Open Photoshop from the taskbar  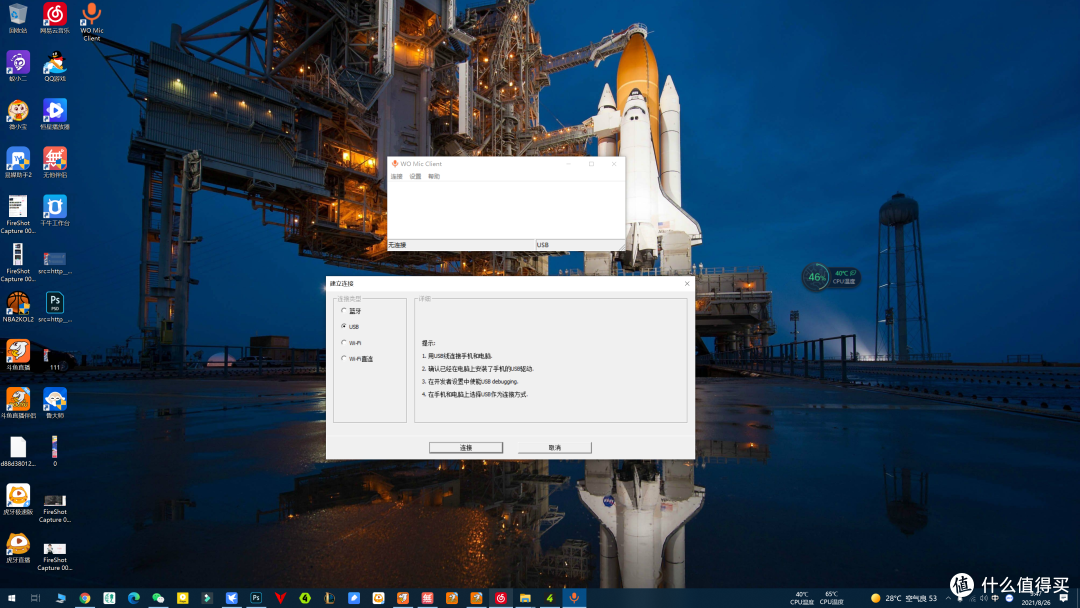256,598
